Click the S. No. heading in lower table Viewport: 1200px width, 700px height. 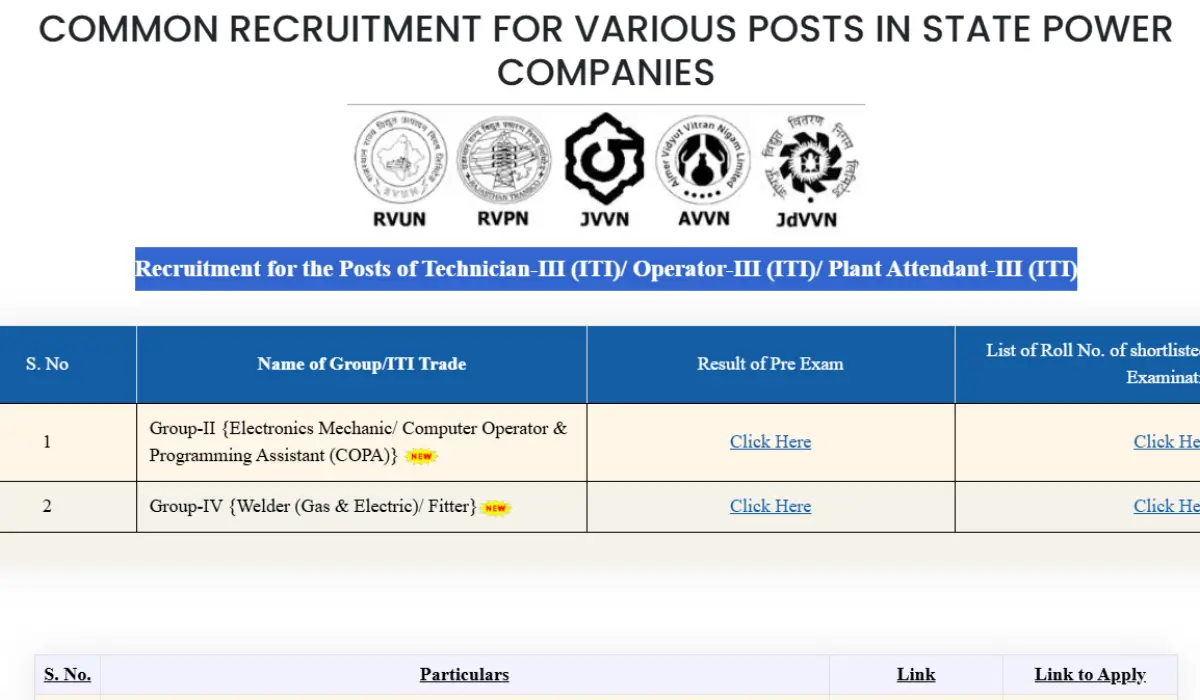point(66,675)
